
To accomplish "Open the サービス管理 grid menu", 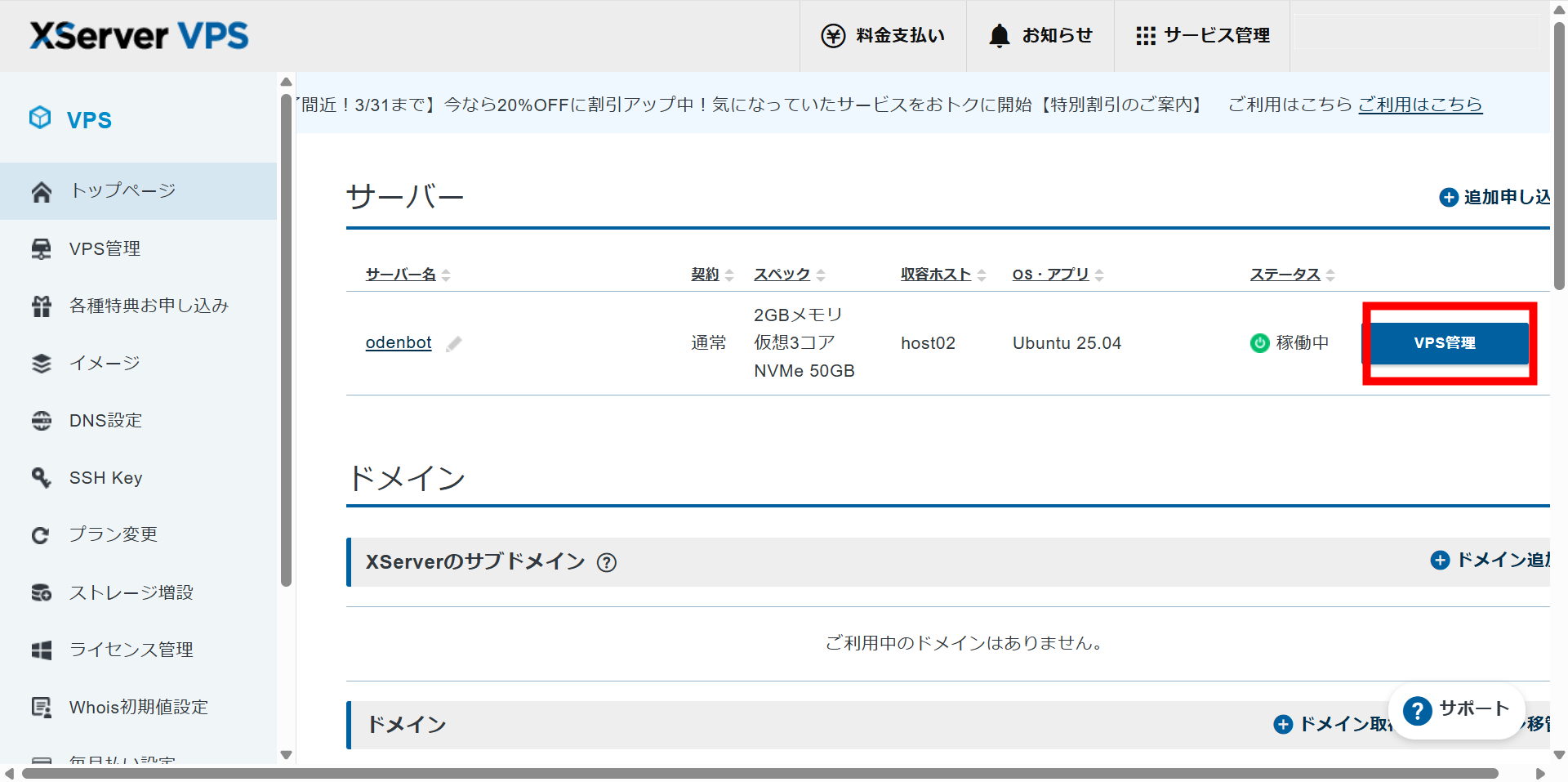I will tap(1202, 36).
